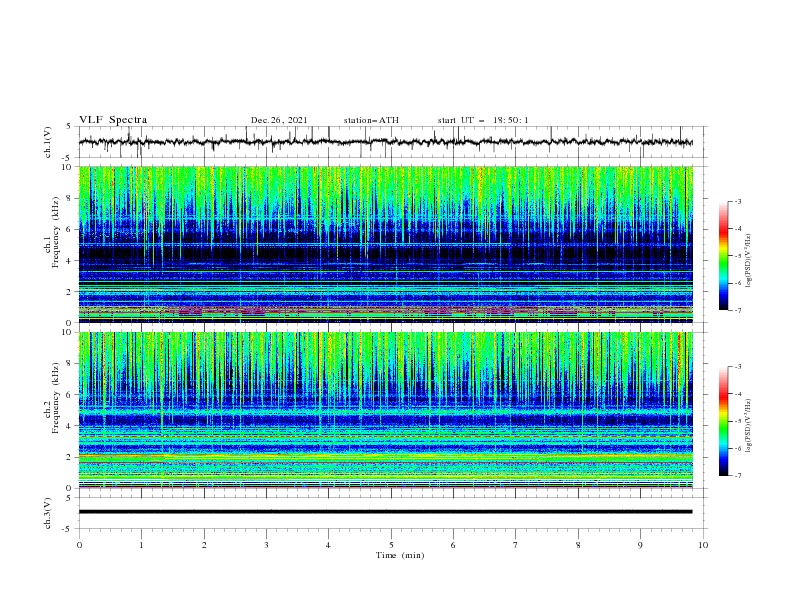
Task: Click the "Time (min)" axis label
Action: coord(400,555)
